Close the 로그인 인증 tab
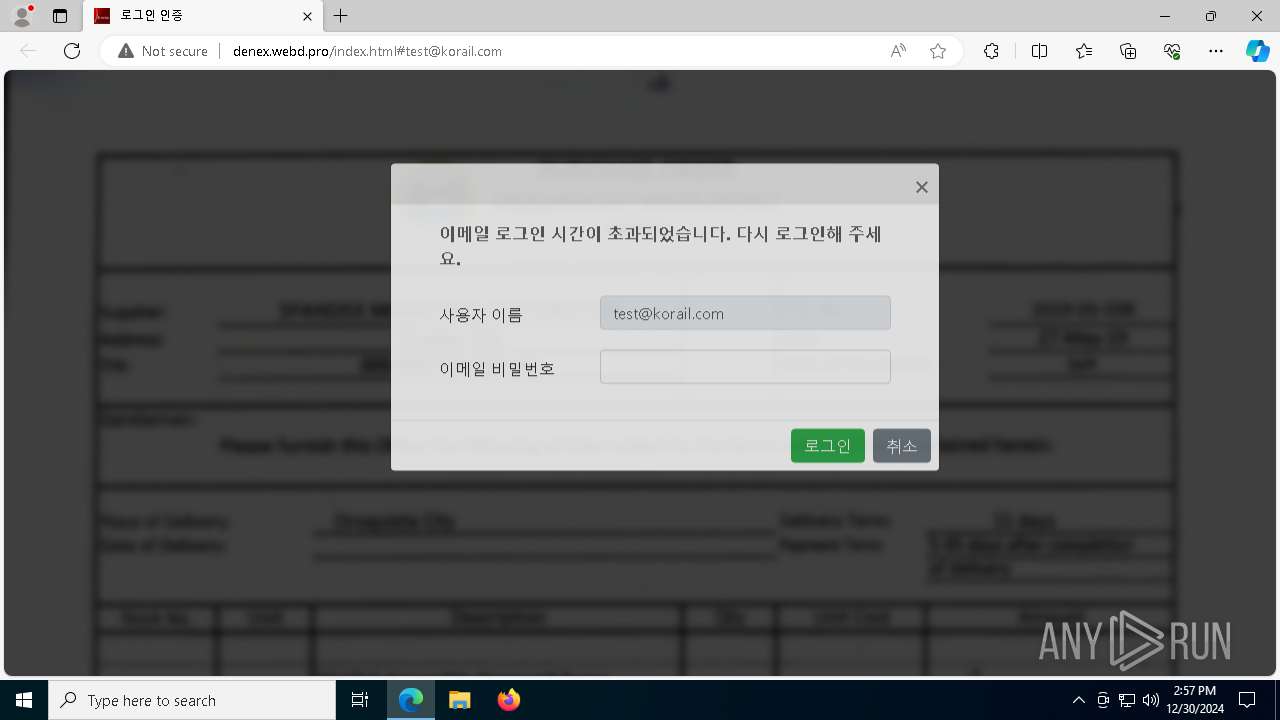This screenshot has width=1280, height=720. coord(308,16)
